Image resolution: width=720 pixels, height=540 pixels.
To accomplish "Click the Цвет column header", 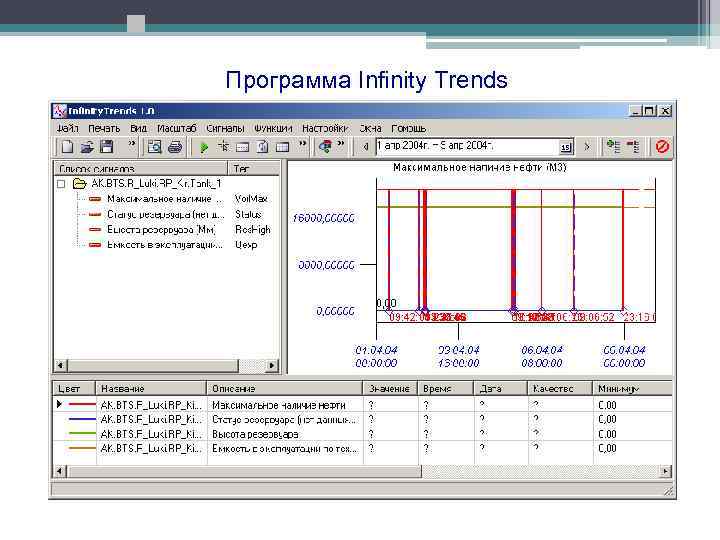I will [x=73, y=388].
